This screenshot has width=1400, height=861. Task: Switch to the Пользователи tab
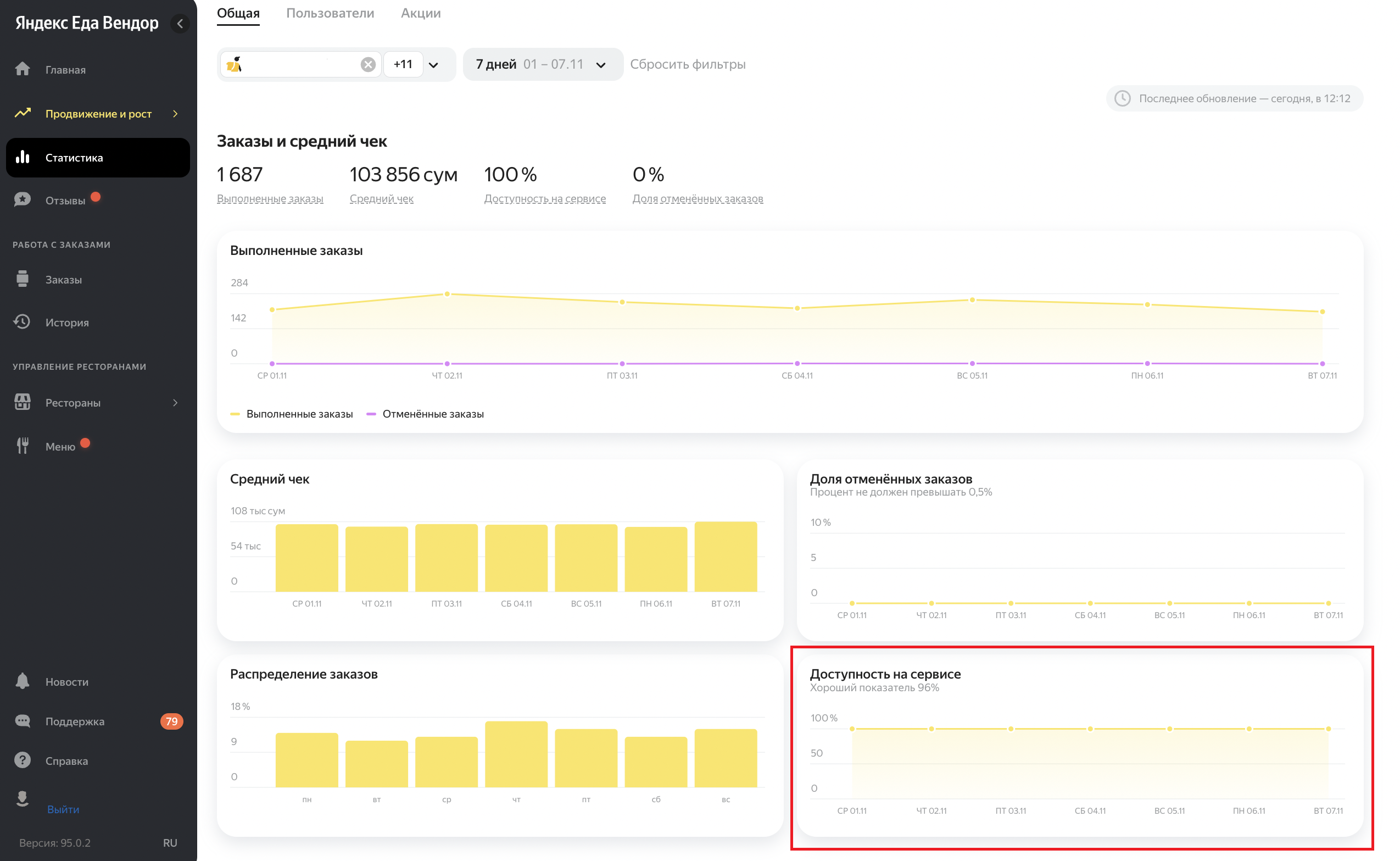tap(330, 13)
